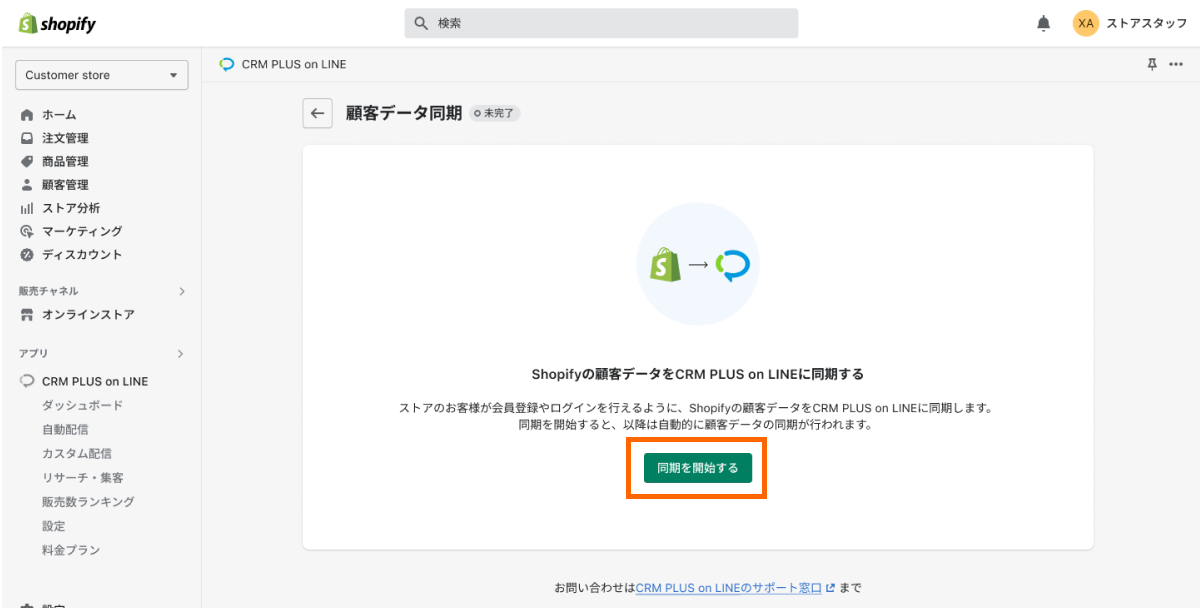Image resolution: width=1200 pixels, height=608 pixels.
Task: Click the CRM PLUS bubble icon in illustration
Action: pos(732,264)
